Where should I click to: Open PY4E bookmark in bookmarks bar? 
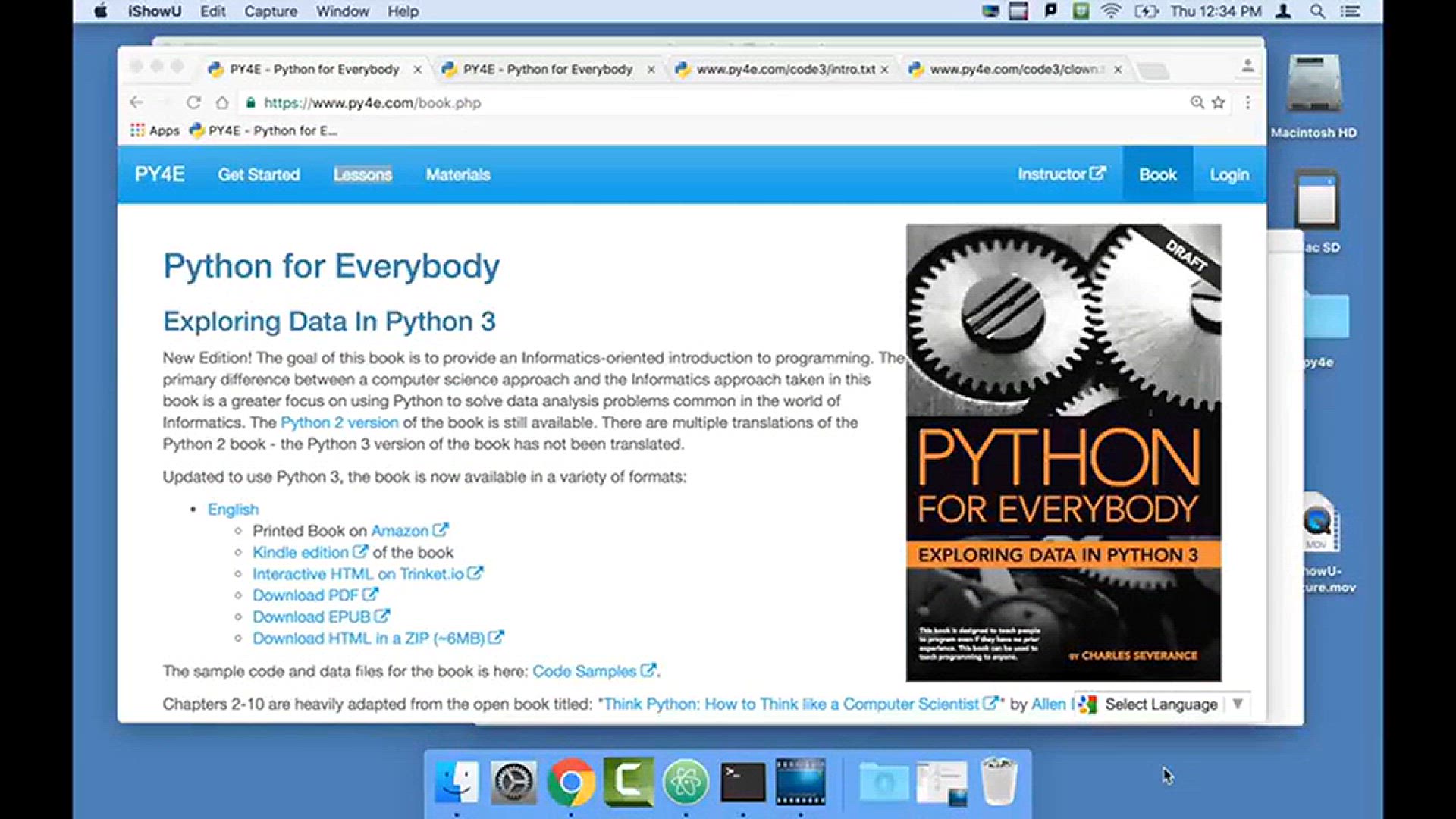(263, 130)
